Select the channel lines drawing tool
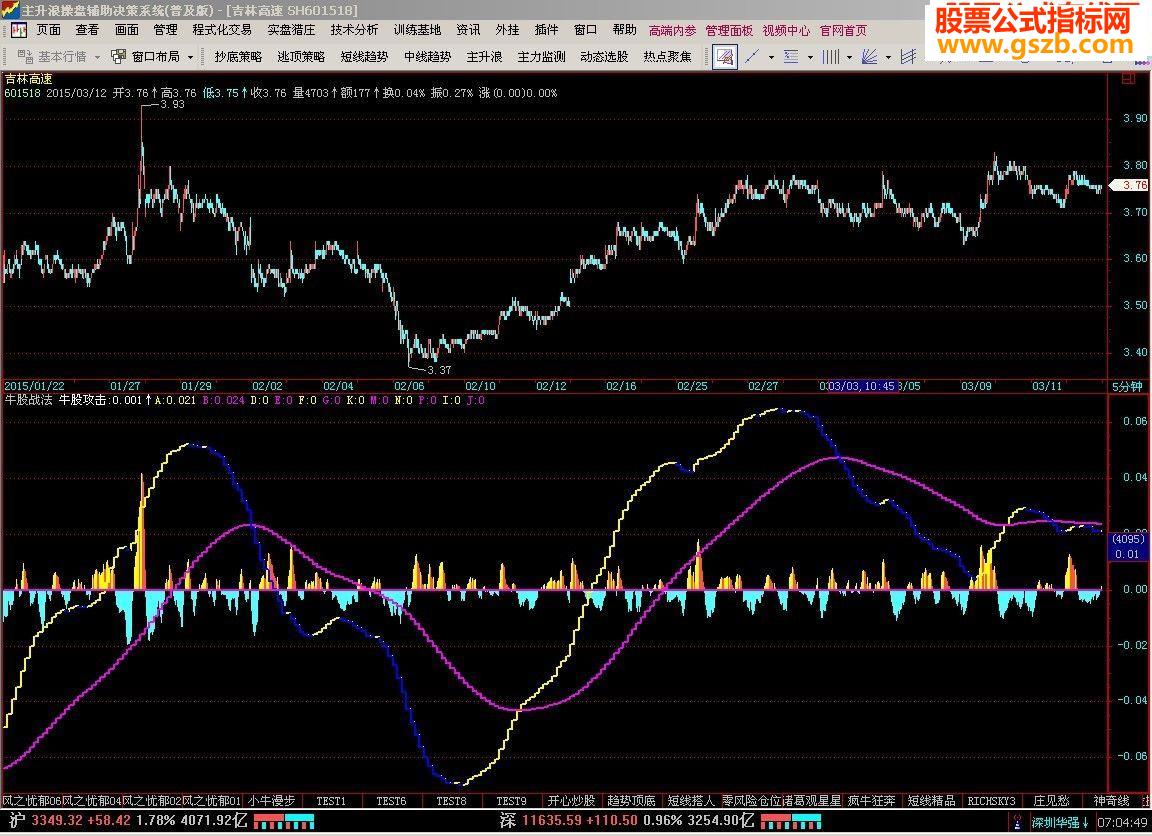Image resolution: width=1152 pixels, height=836 pixels. [910, 58]
